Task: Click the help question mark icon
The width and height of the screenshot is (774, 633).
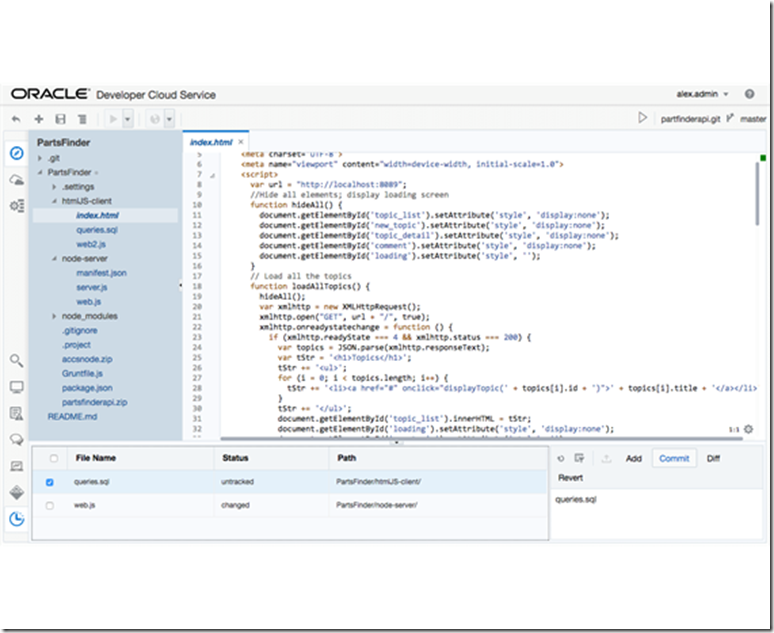Action: pyautogui.click(x=747, y=93)
